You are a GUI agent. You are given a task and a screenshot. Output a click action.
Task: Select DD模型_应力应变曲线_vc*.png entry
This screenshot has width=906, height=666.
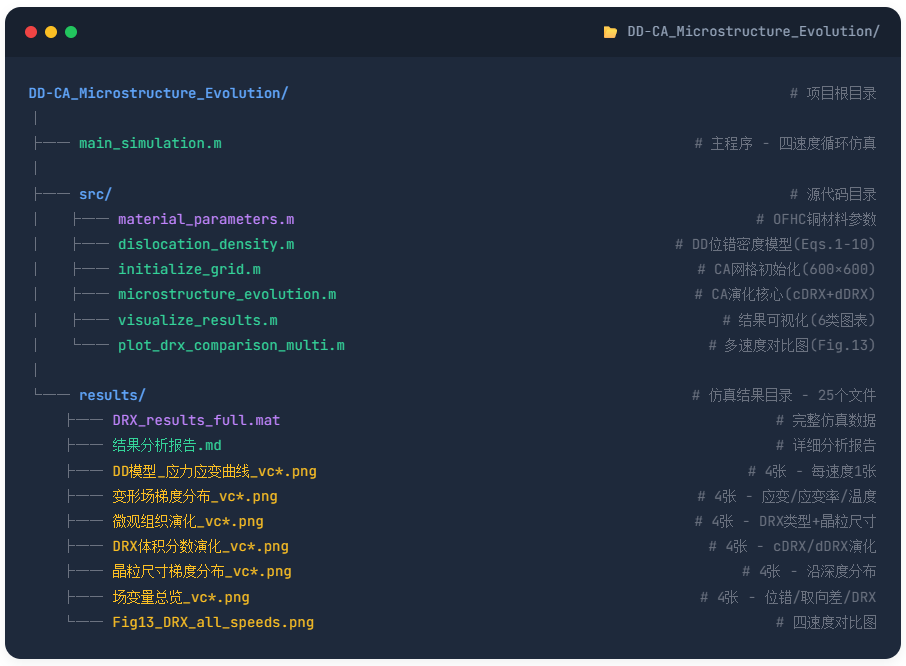[214, 471]
